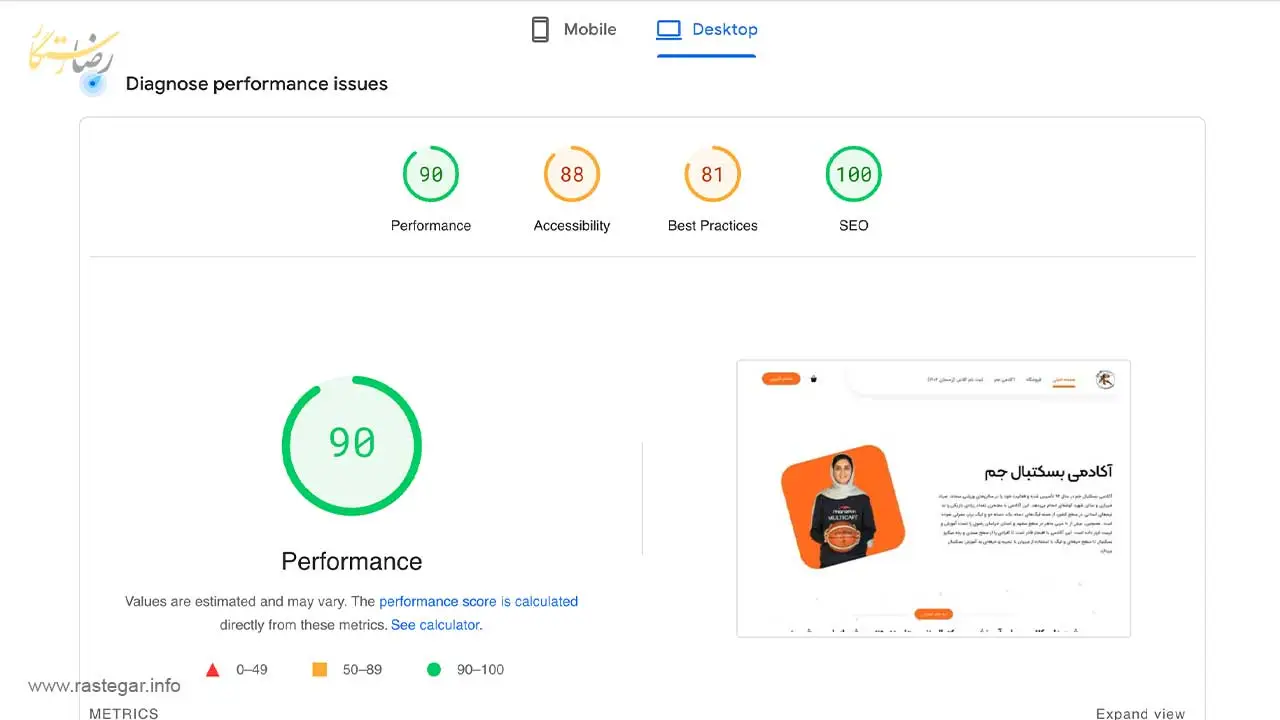Click the 'Diagnose performance issues' heading
1280x720 pixels.
257,84
